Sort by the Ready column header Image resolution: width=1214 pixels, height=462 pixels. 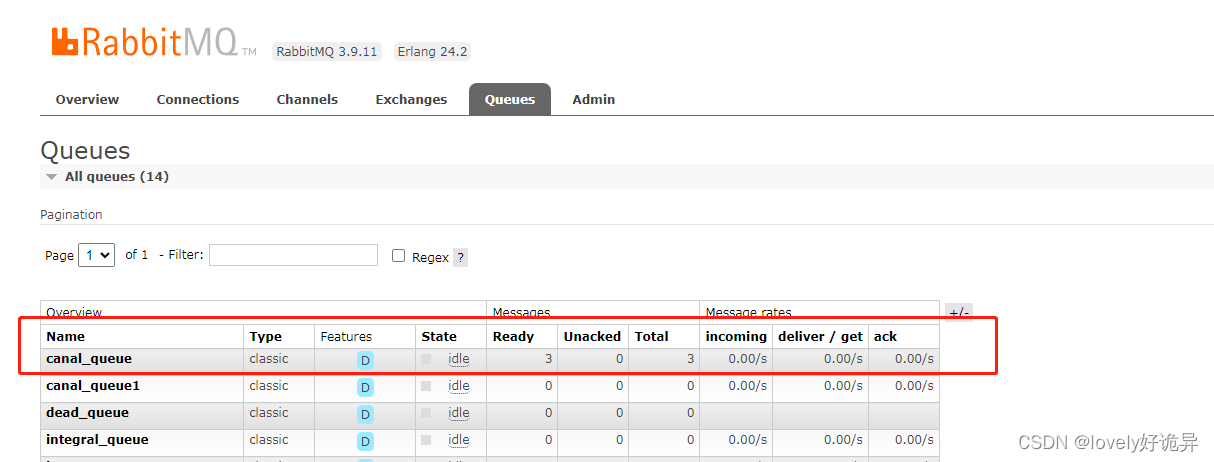(x=513, y=336)
